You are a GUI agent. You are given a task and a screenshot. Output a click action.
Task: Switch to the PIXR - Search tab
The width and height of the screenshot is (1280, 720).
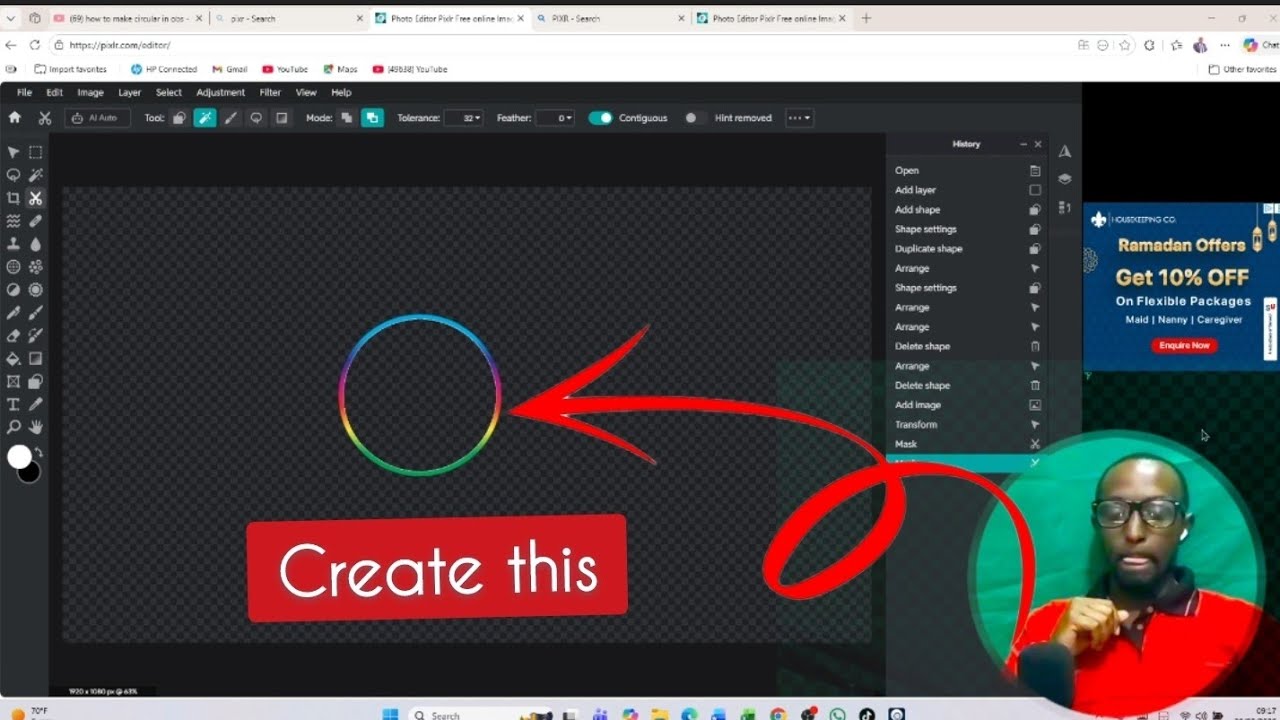coord(610,18)
